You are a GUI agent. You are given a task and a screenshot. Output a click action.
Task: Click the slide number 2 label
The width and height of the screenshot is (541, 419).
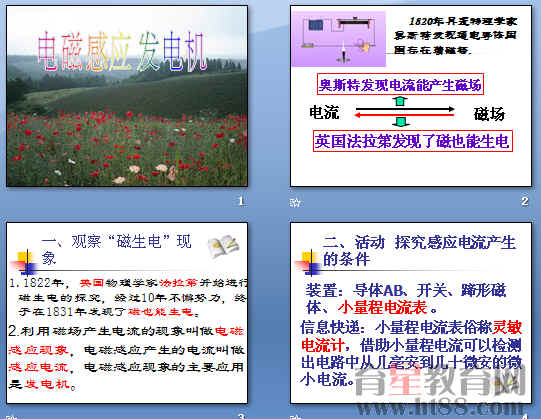click(x=525, y=201)
